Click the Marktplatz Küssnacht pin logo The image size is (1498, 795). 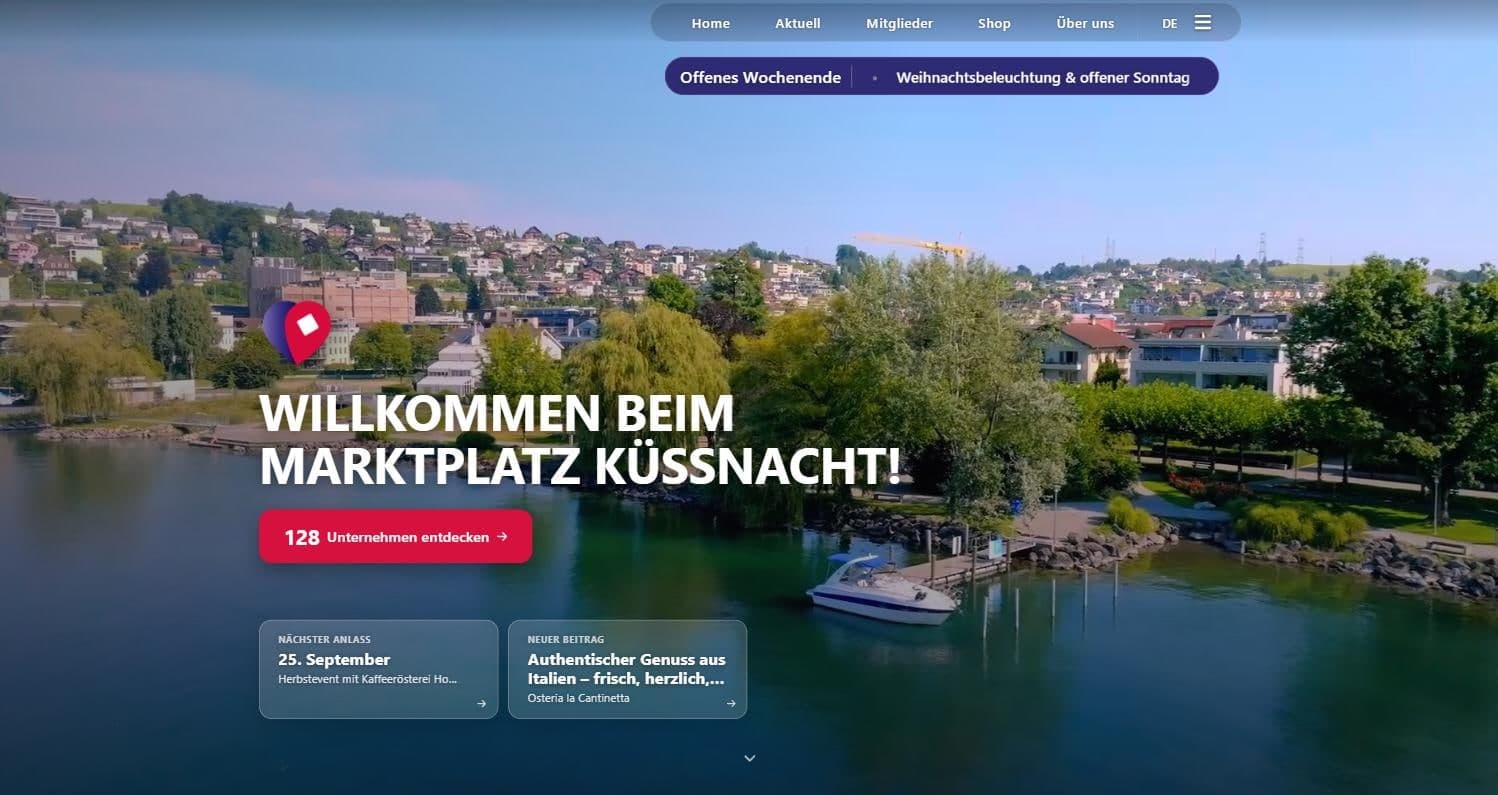tap(296, 333)
